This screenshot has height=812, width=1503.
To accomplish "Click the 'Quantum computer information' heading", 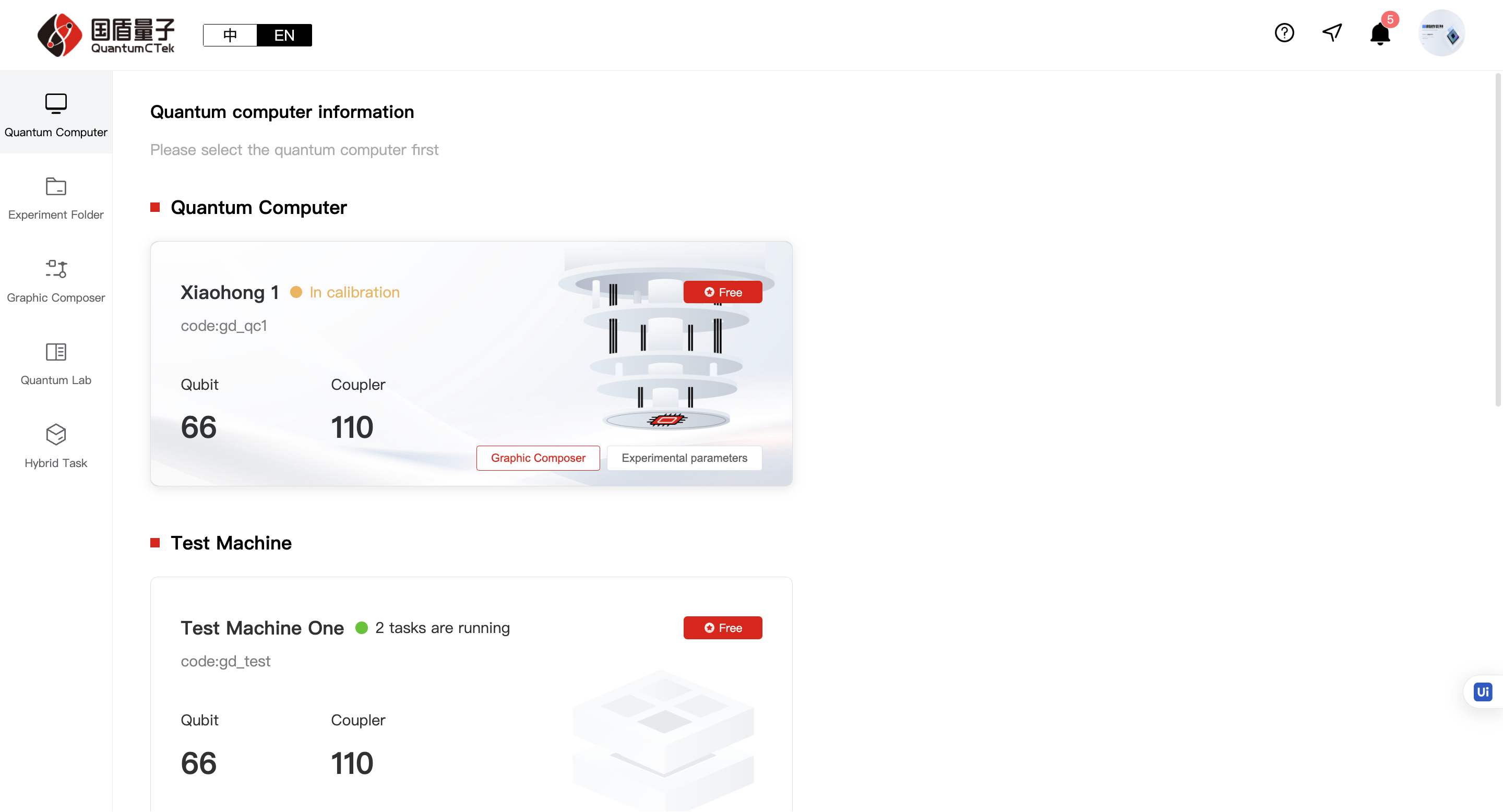I will pyautogui.click(x=282, y=112).
